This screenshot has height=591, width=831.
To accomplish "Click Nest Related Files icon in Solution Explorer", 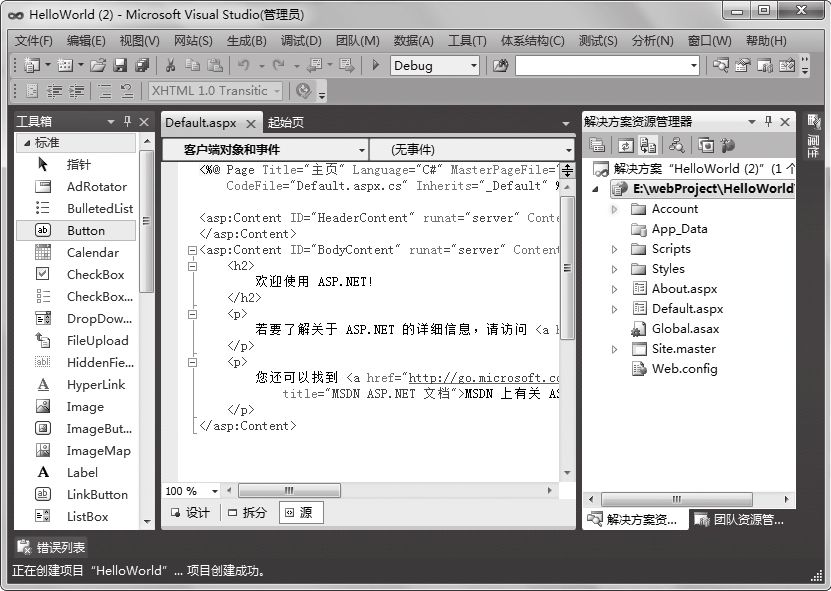I will (648, 145).
